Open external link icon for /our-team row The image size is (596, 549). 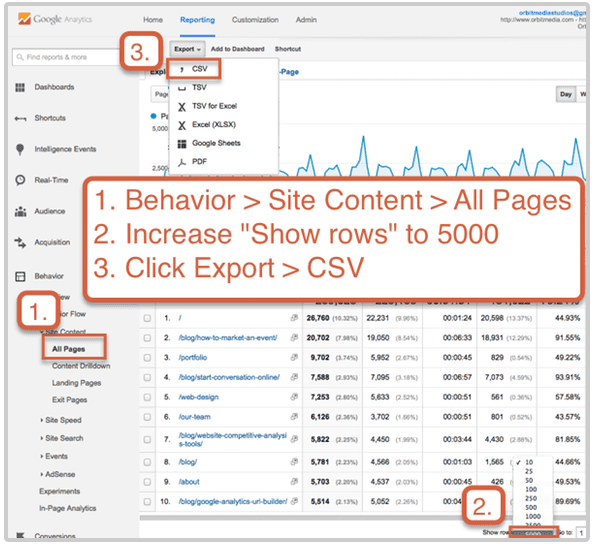(x=294, y=417)
